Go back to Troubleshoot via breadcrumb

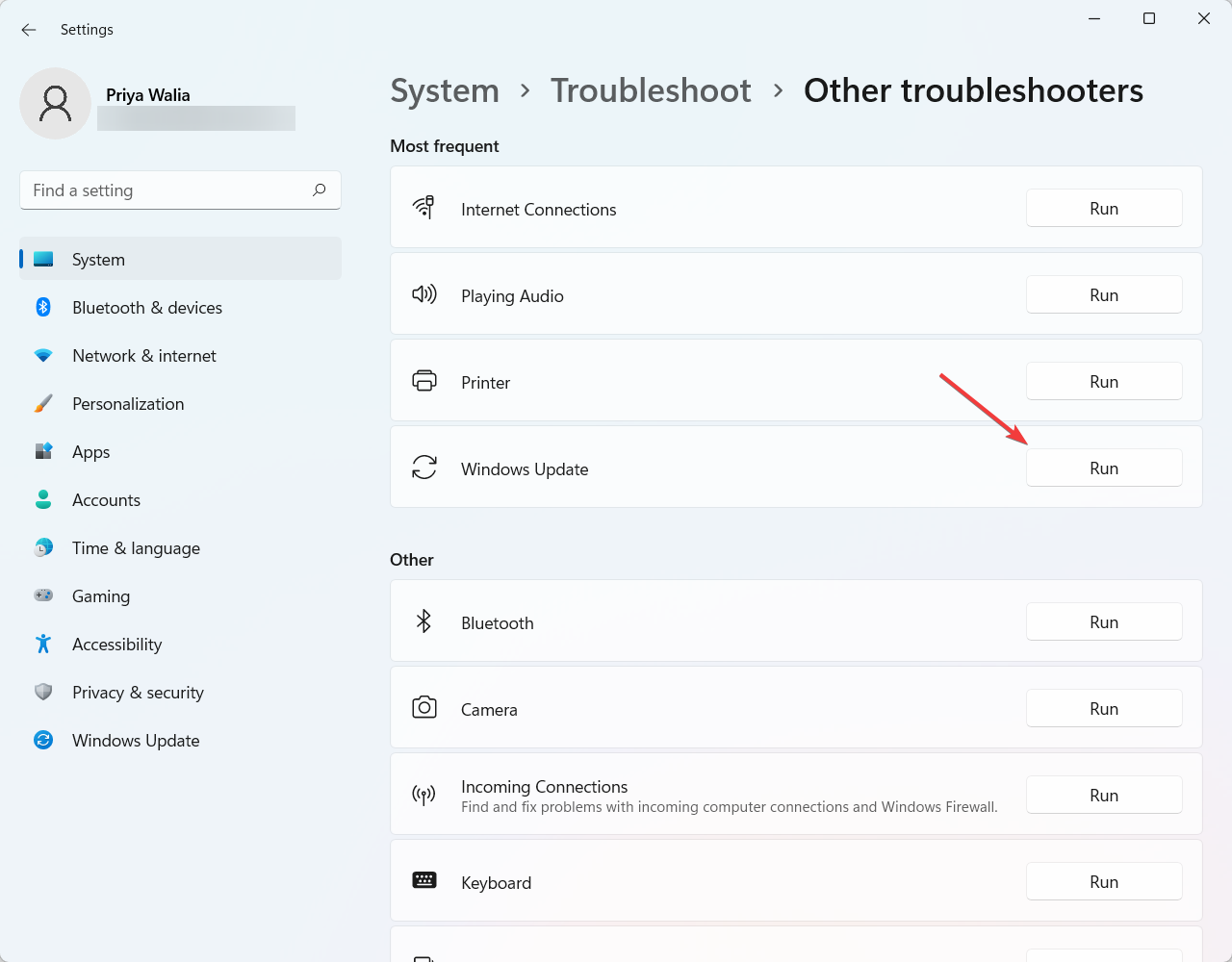coord(651,89)
